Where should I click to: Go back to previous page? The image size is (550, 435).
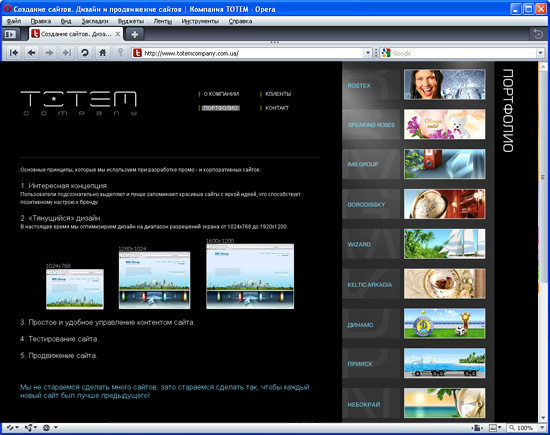(32, 53)
